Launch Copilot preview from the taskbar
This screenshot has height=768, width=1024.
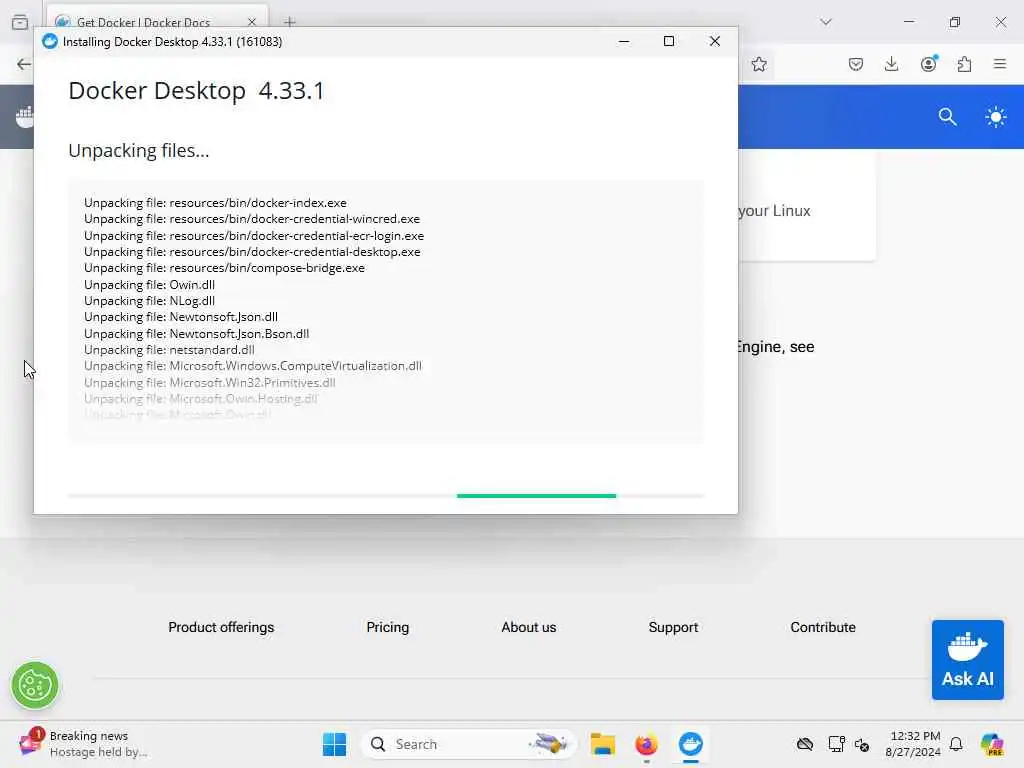coord(992,744)
